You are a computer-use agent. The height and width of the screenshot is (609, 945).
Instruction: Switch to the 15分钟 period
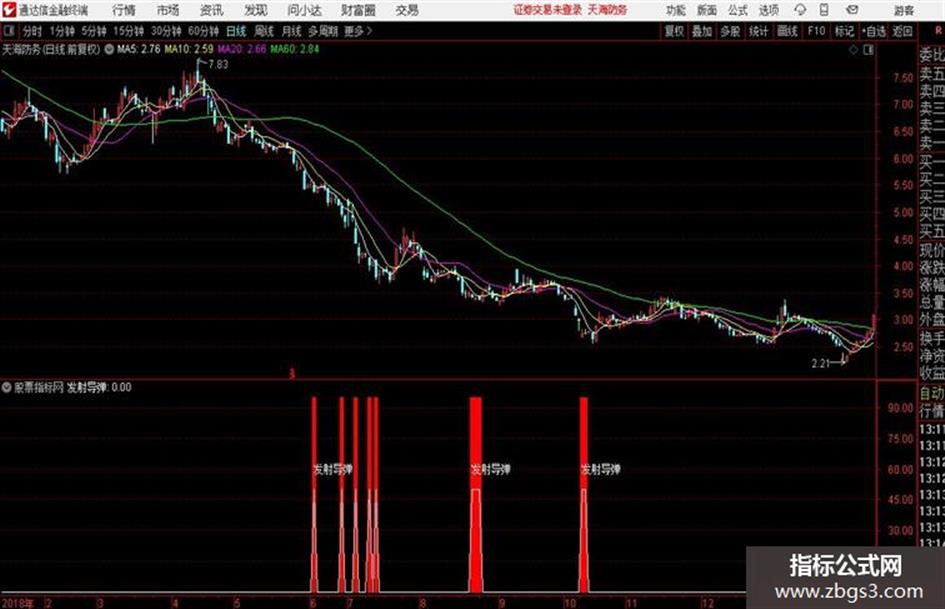click(x=128, y=31)
